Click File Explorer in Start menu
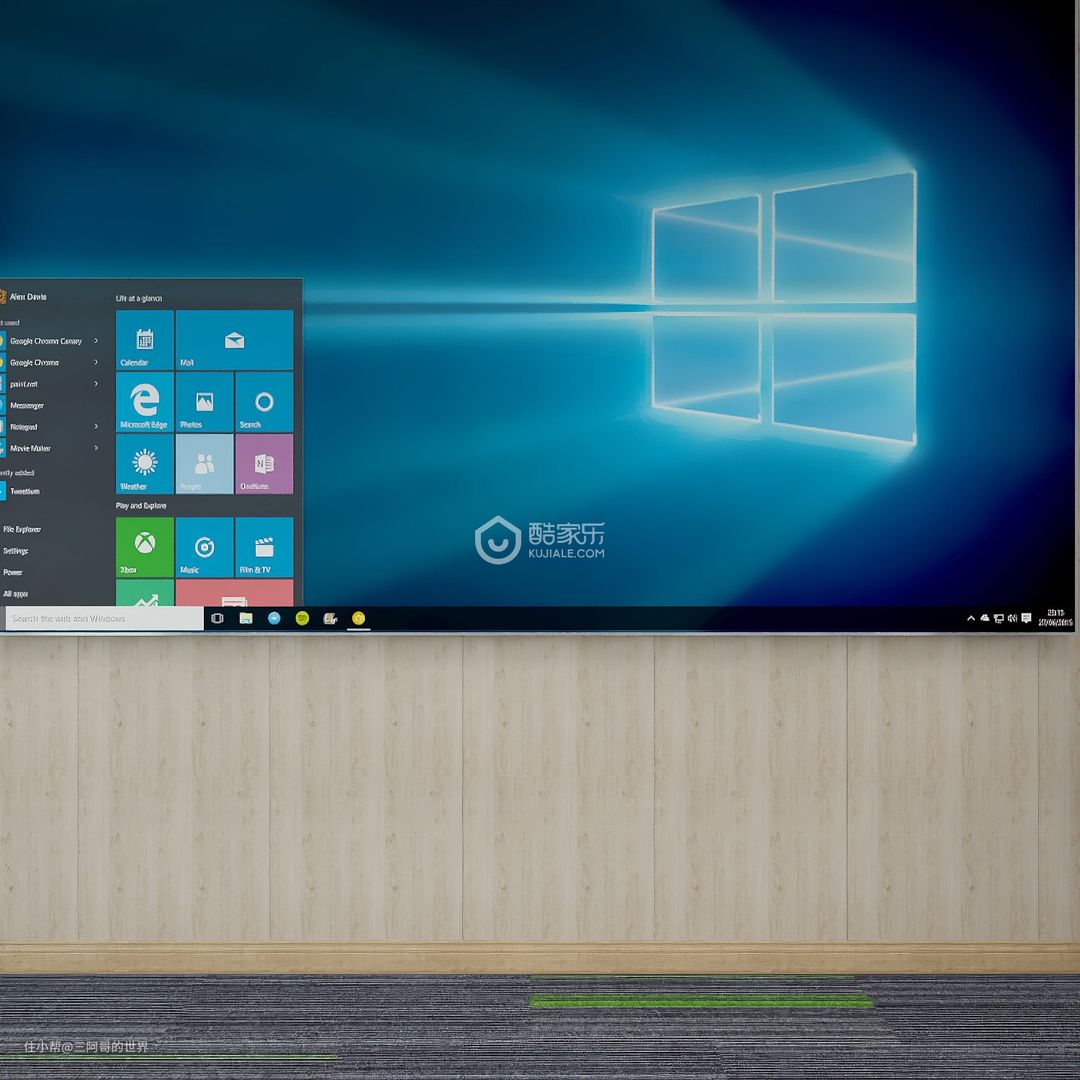Screen dimensions: 1080x1080 pos(22,529)
